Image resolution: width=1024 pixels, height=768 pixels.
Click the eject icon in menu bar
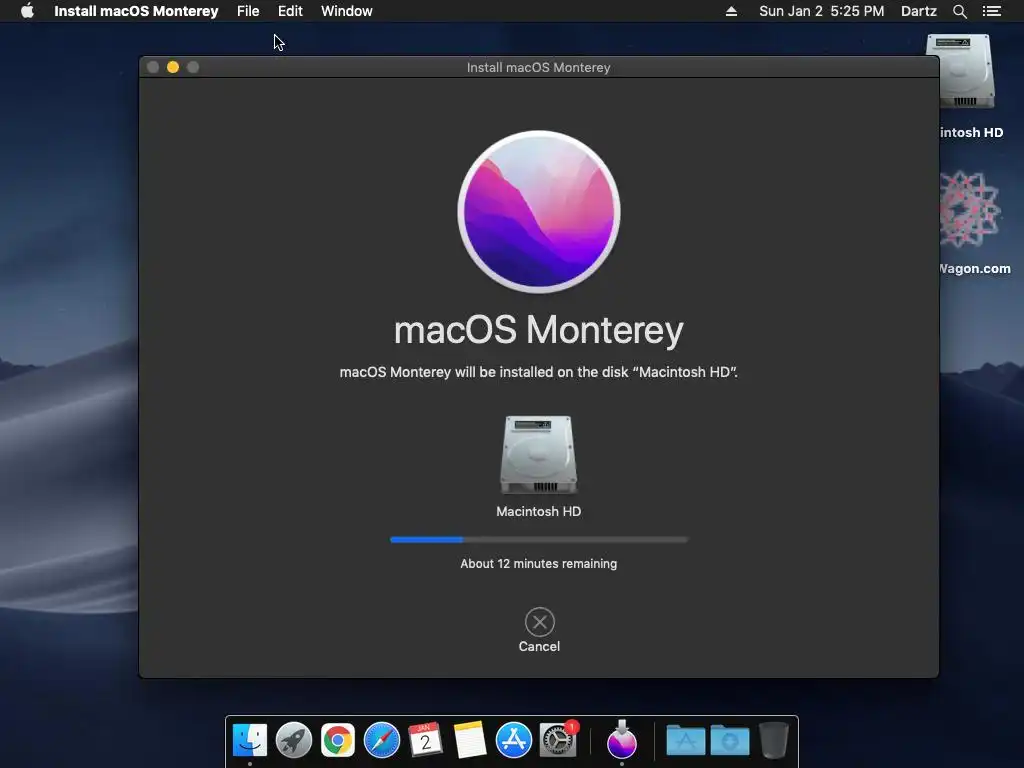click(731, 11)
